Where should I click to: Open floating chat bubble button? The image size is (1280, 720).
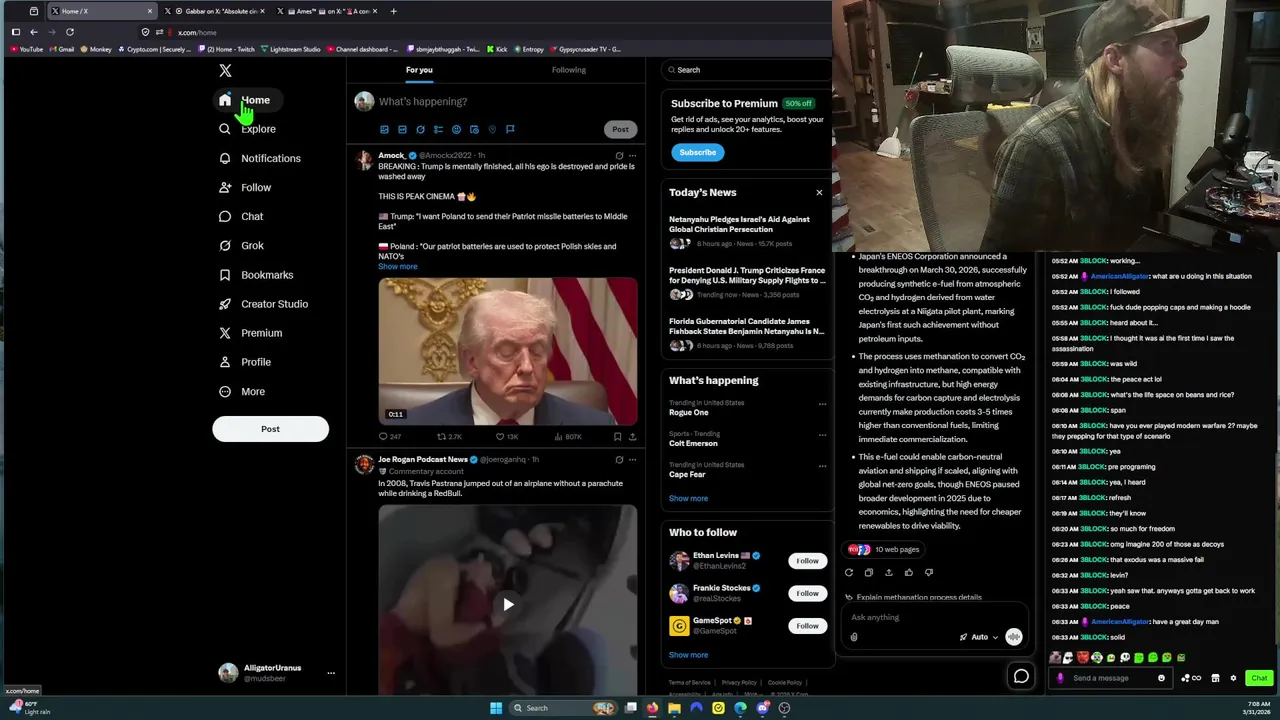click(1021, 677)
